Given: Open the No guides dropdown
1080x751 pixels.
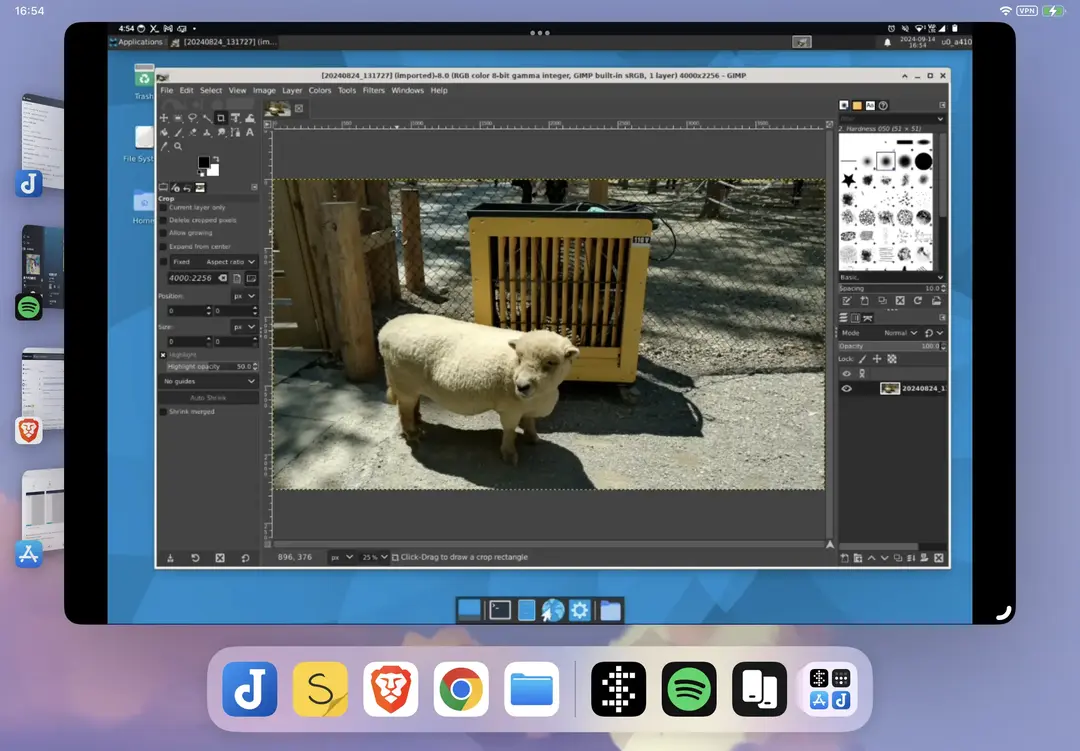Looking at the screenshot, I should click(209, 381).
